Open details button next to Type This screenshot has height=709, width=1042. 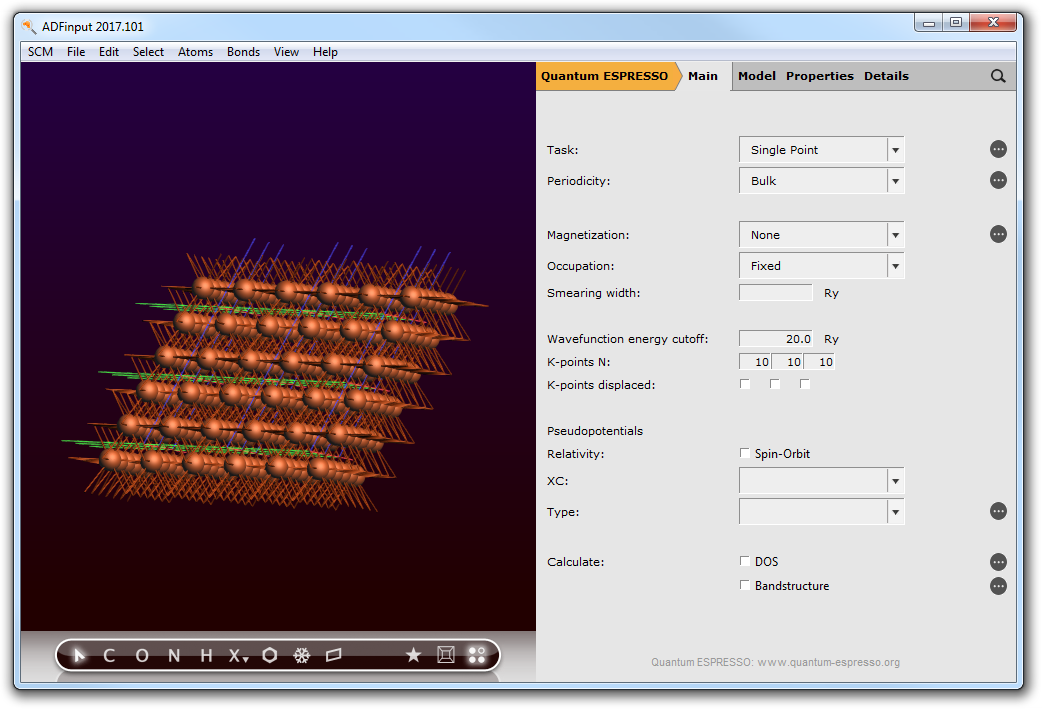[998, 511]
